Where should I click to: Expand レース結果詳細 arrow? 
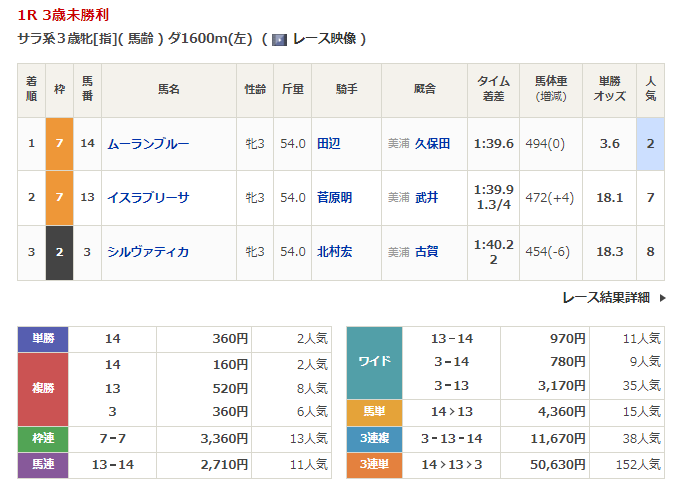coord(662,297)
